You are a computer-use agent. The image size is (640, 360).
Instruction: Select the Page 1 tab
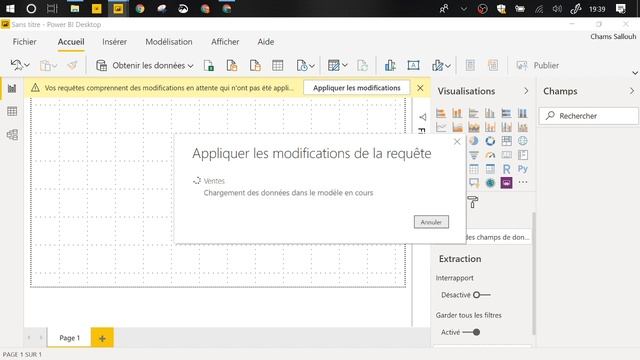(69, 338)
